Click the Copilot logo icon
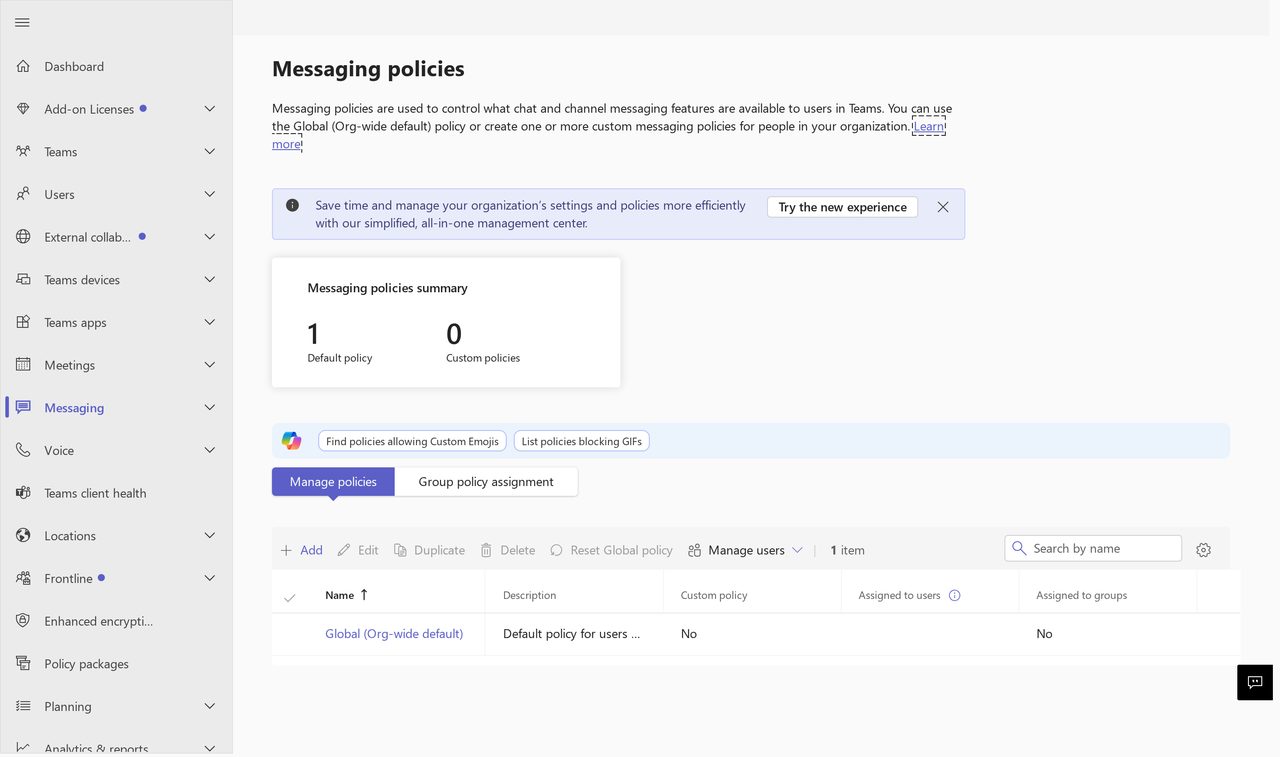 [x=291, y=441]
